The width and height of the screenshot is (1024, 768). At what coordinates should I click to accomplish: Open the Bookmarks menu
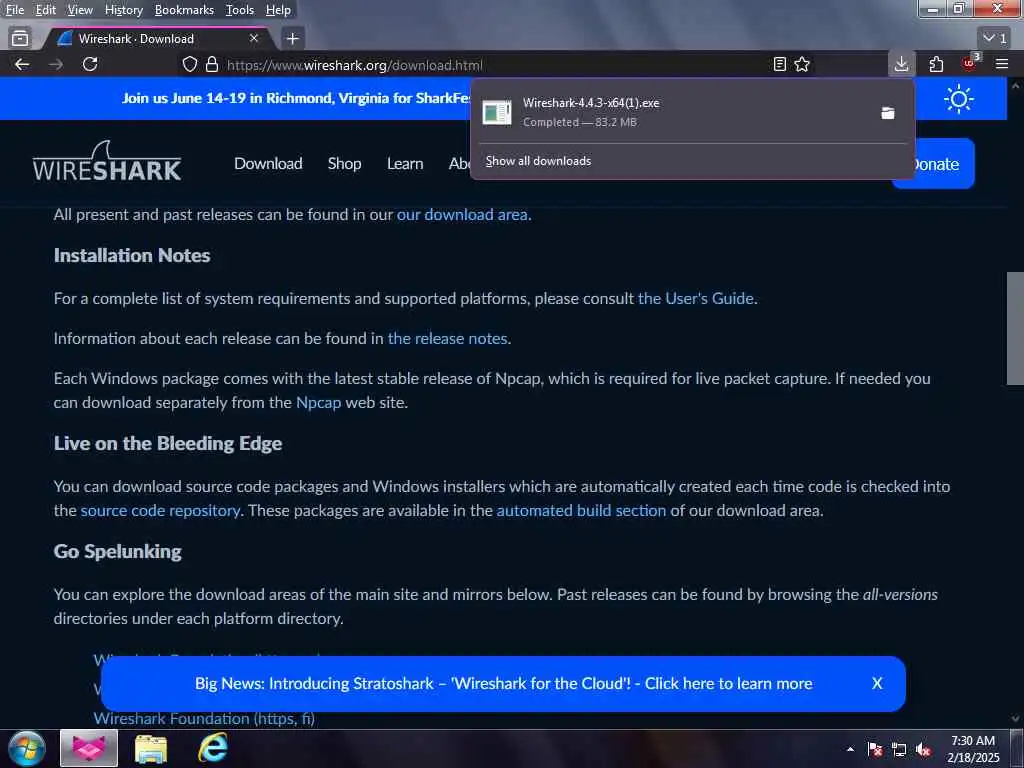click(184, 10)
